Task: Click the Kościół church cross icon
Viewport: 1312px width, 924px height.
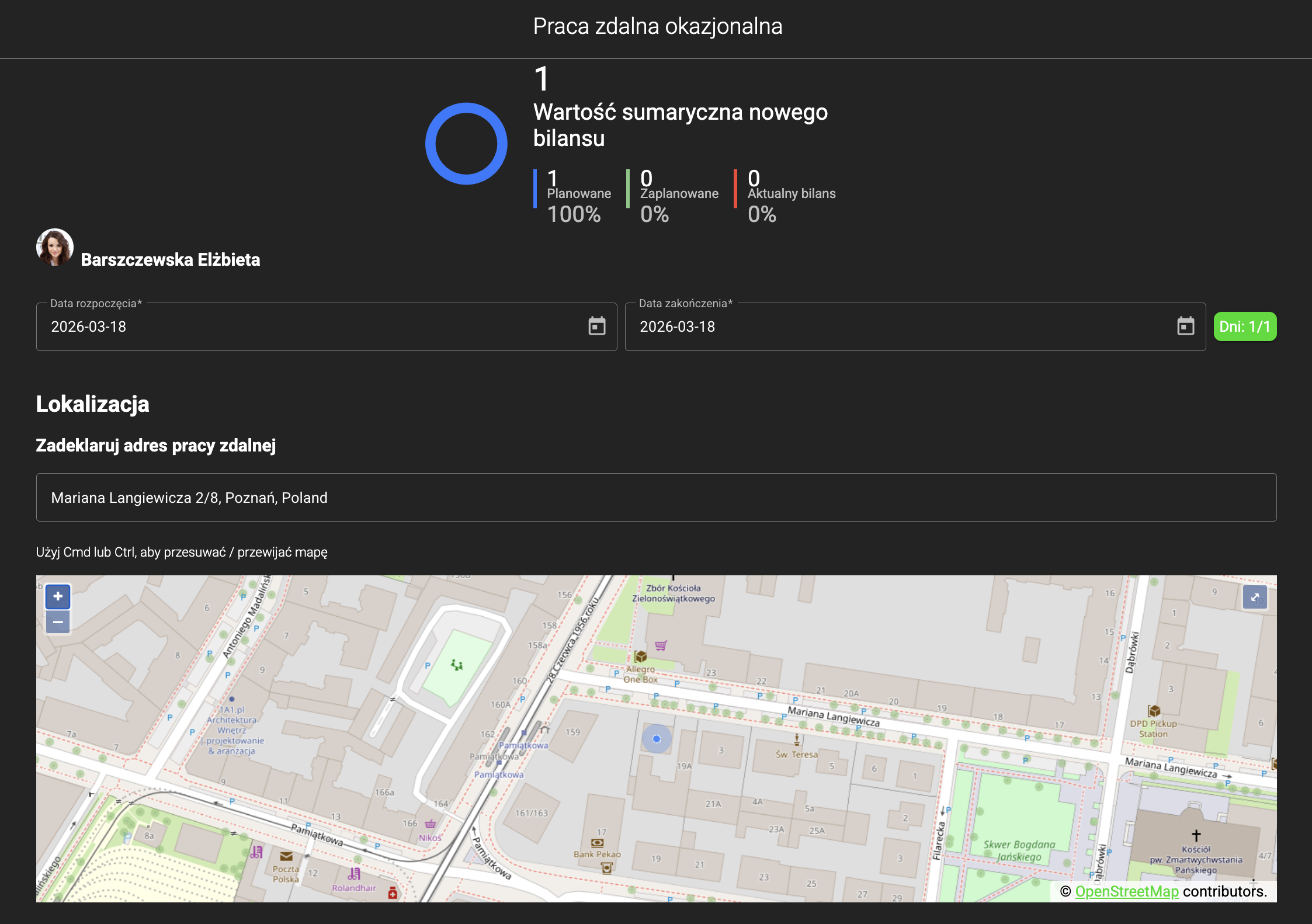Action: [1196, 835]
